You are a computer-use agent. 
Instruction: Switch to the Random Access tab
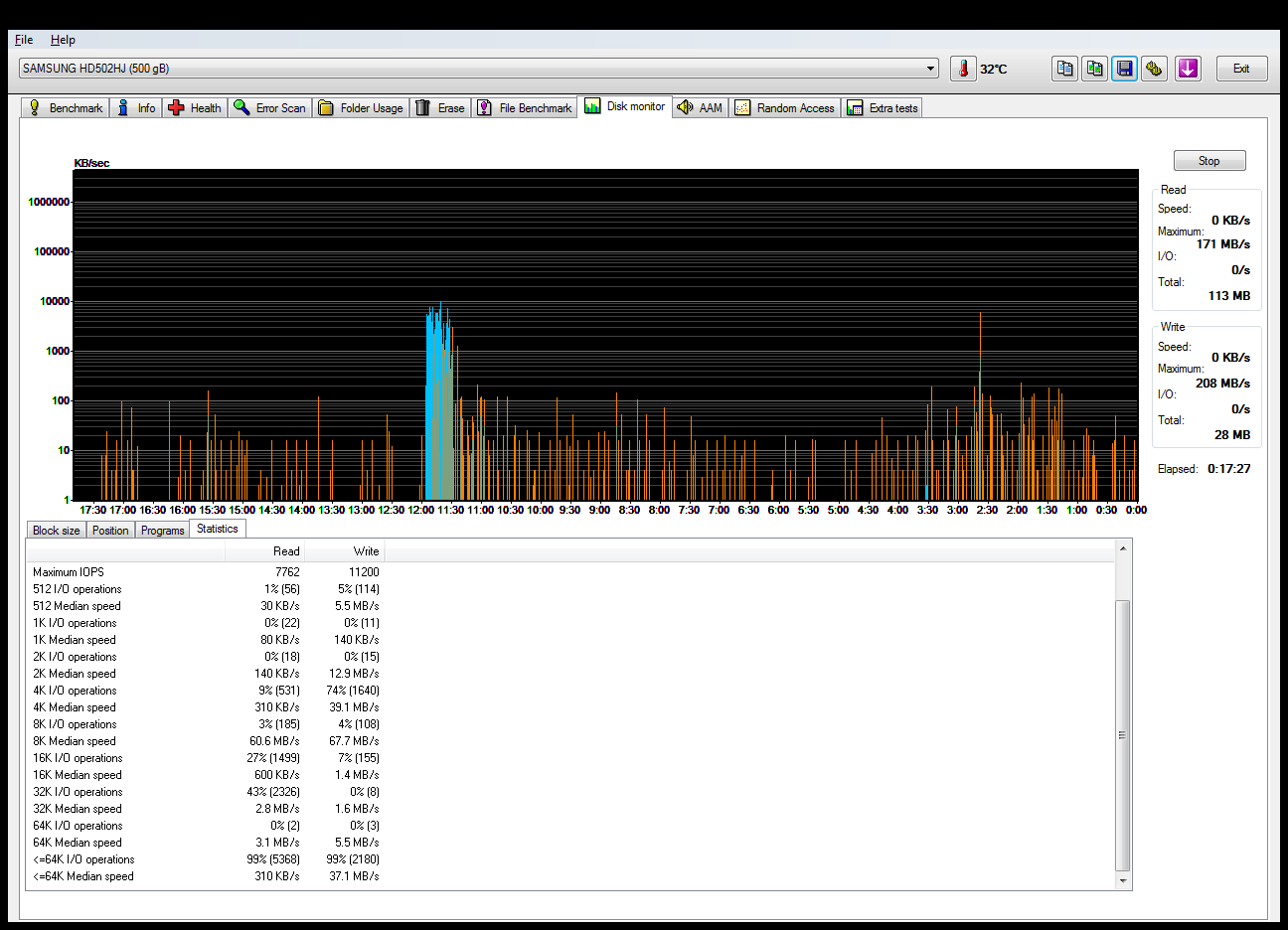tap(785, 108)
